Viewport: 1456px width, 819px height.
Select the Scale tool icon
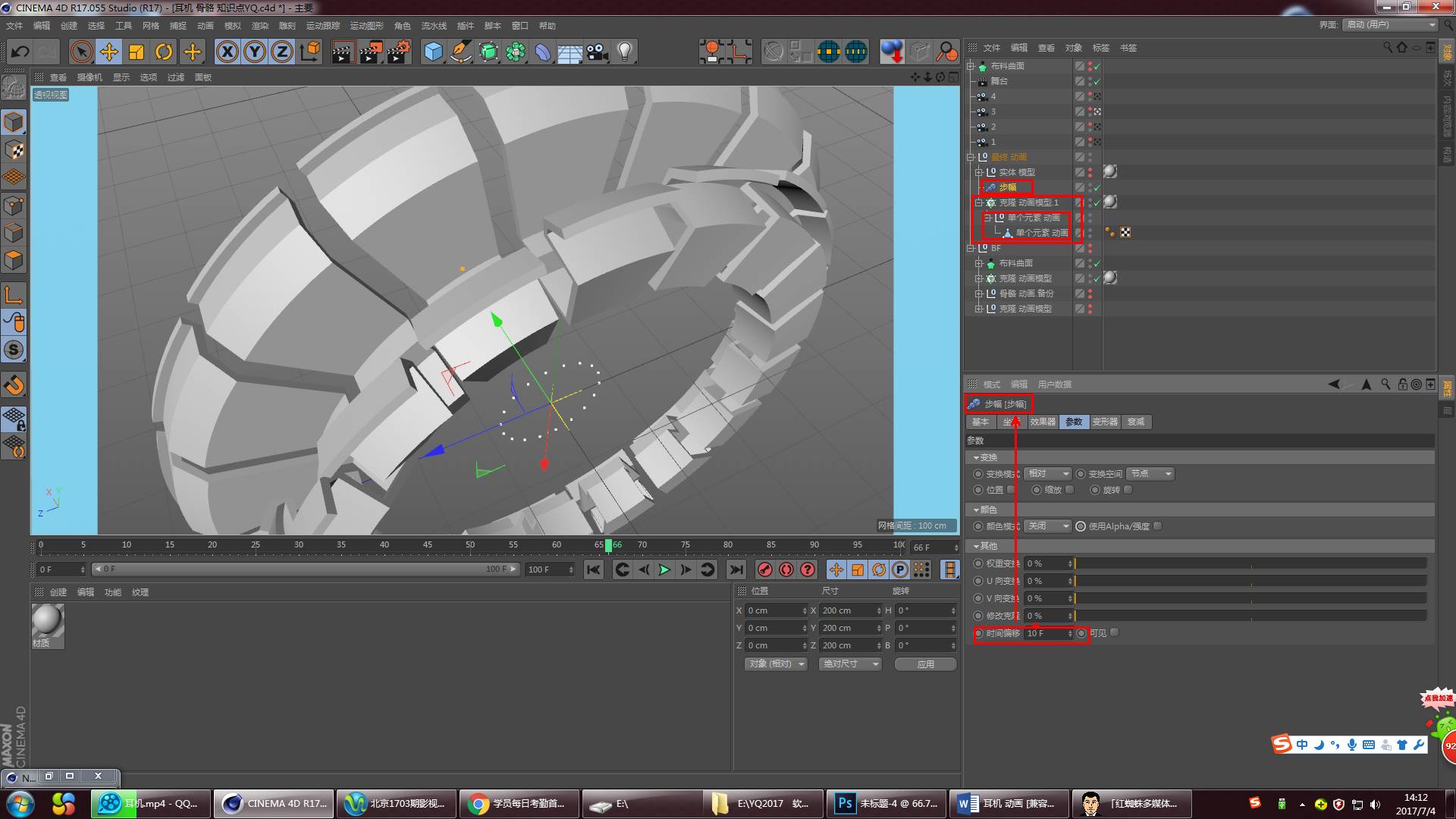[136, 52]
